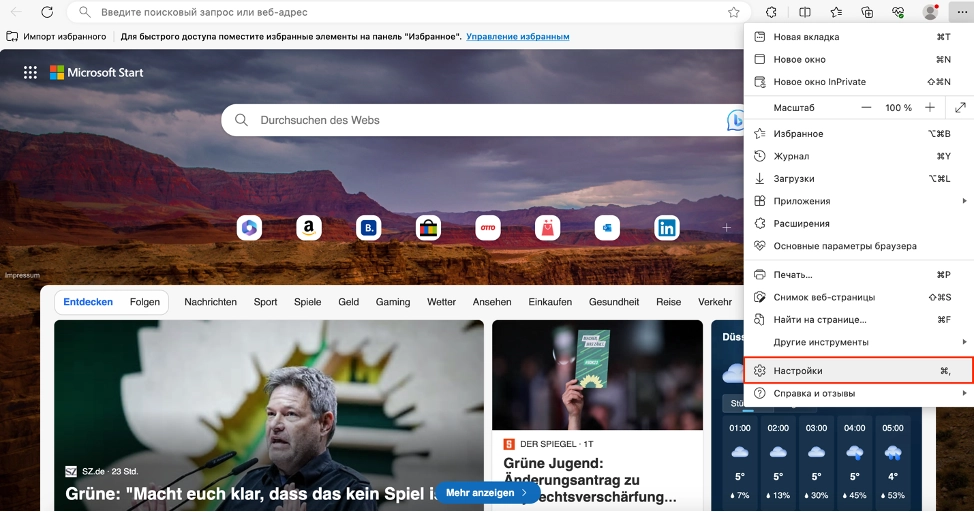Expand the Другие инструменты submenu

[858, 342]
